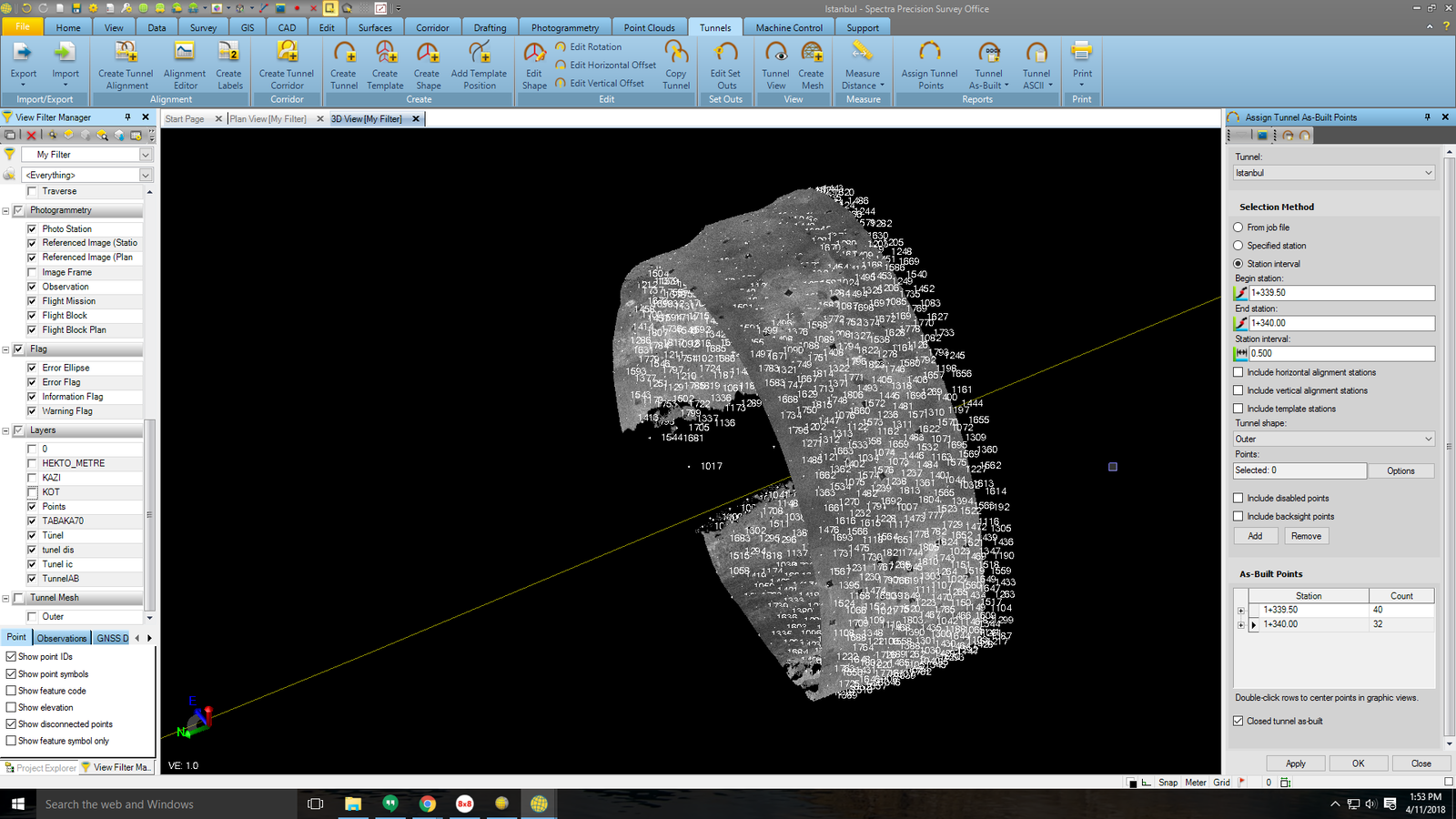This screenshot has width=1456, height=819.
Task: Enable Include template stations
Action: click(x=1239, y=408)
